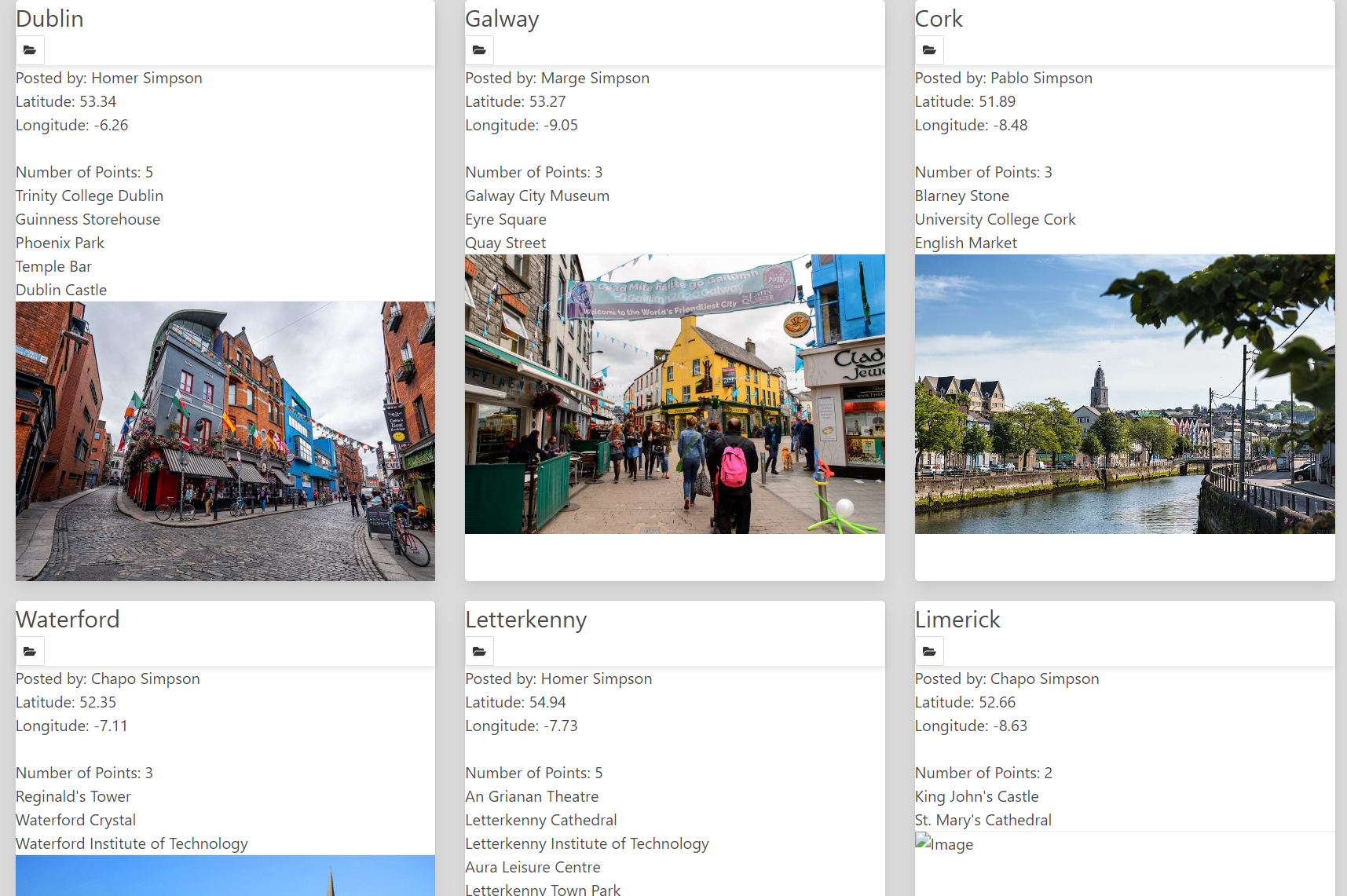The width and height of the screenshot is (1347, 896).
Task: Select the Letterkenny card title
Action: tap(526, 620)
